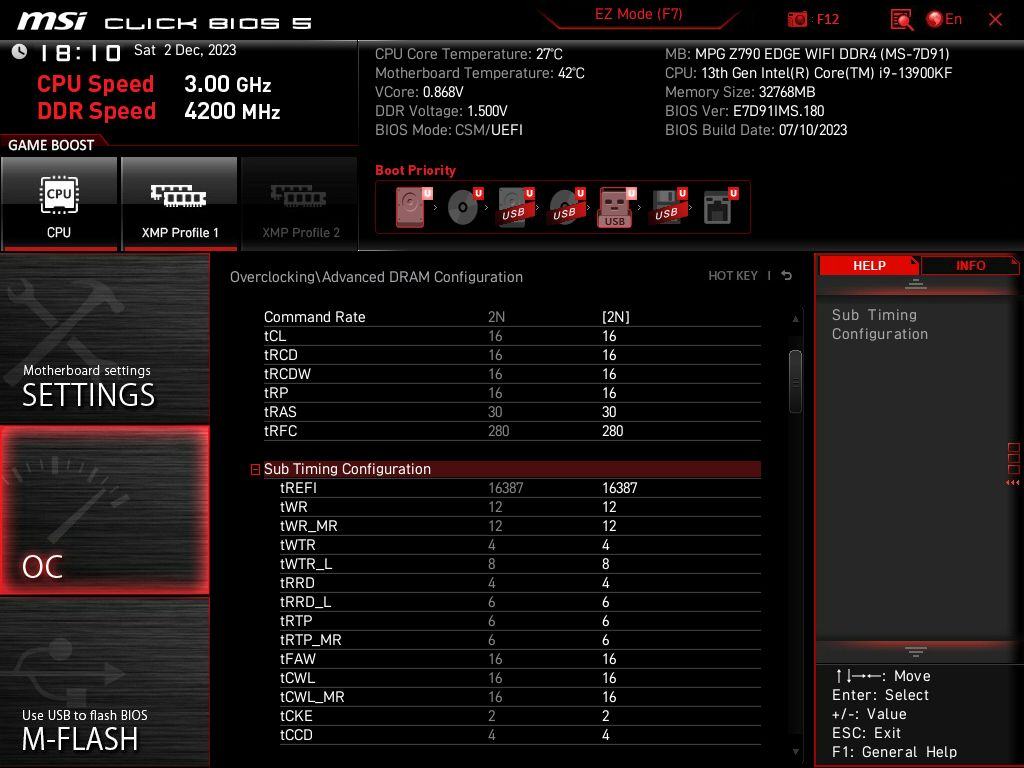Select the tRFC timing row
The height and width of the screenshot is (768, 1024).
click(x=512, y=431)
